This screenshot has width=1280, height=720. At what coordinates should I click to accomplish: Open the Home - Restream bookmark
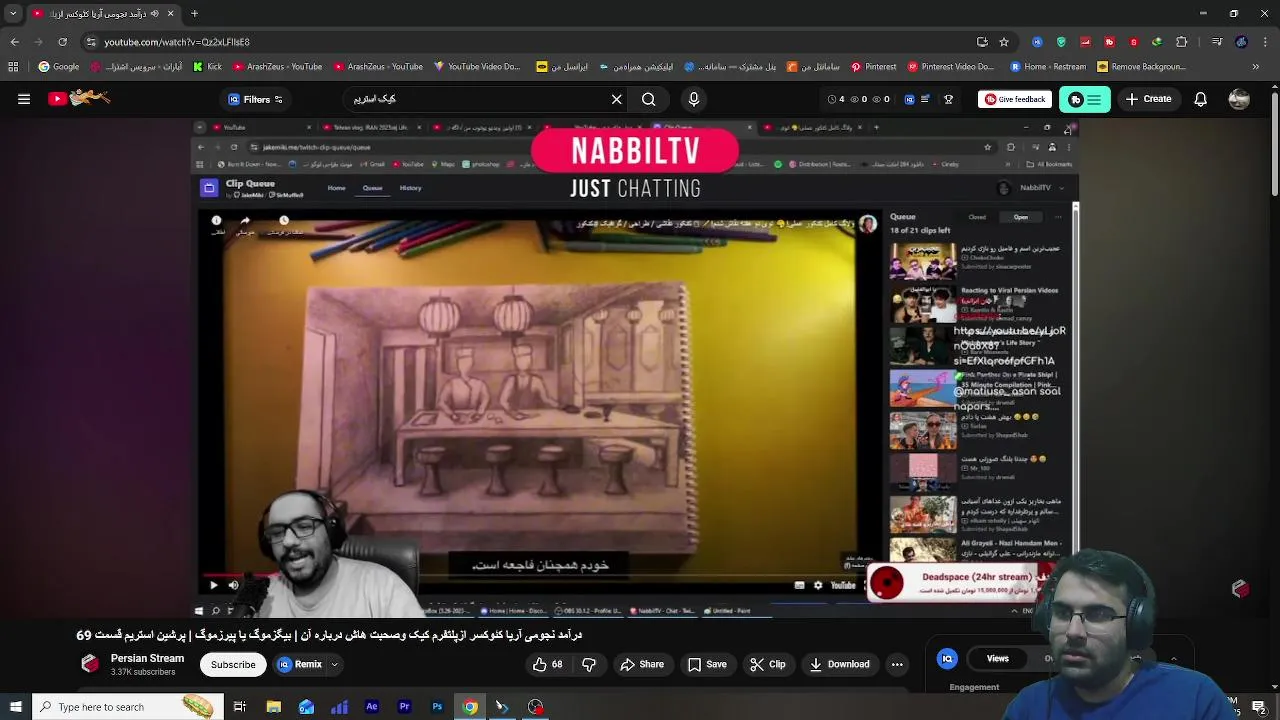[x=1047, y=67]
